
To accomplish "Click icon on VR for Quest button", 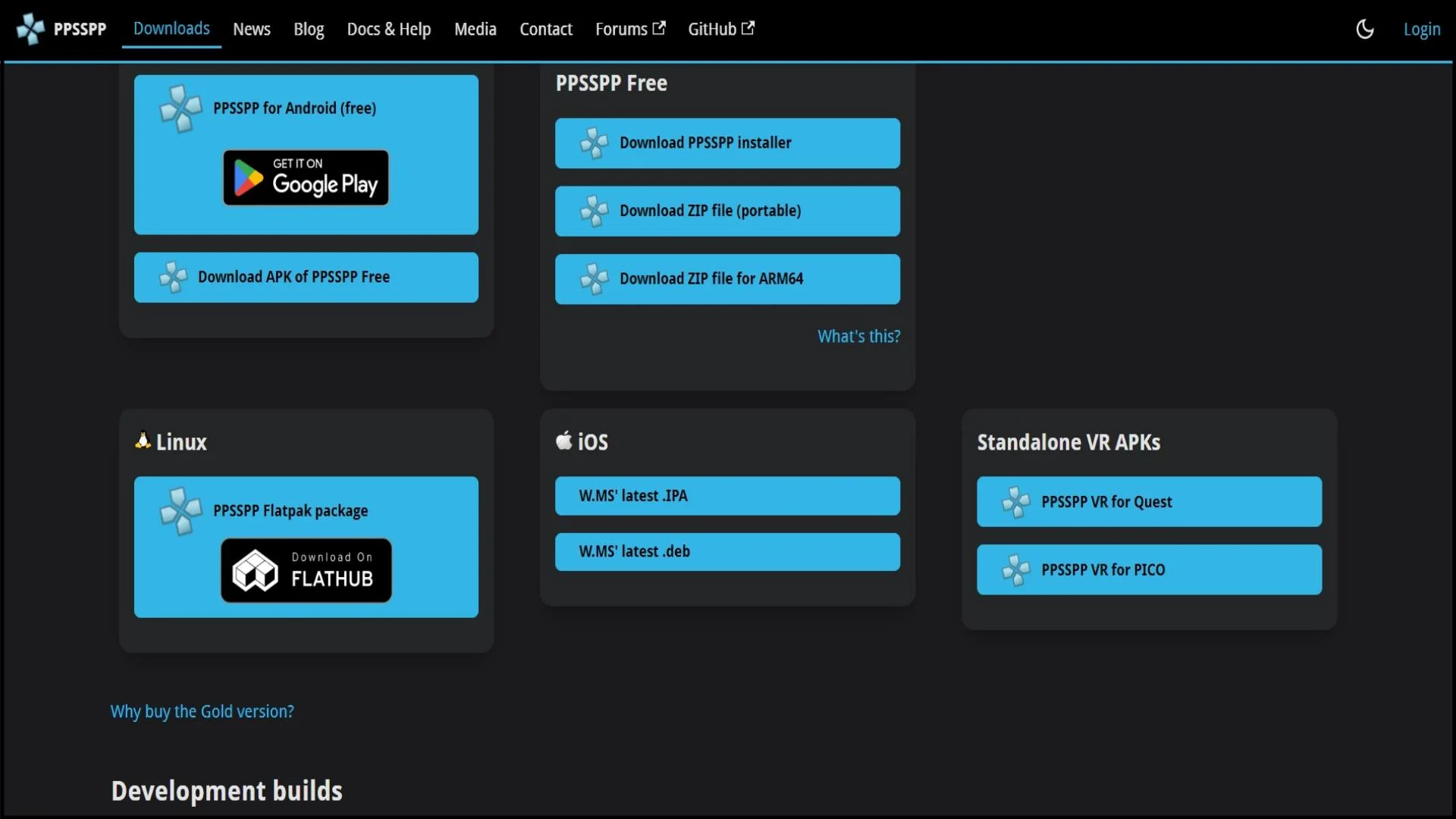I will (1016, 502).
